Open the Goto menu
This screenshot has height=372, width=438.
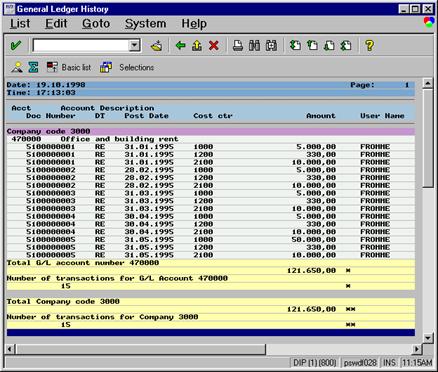point(96,24)
